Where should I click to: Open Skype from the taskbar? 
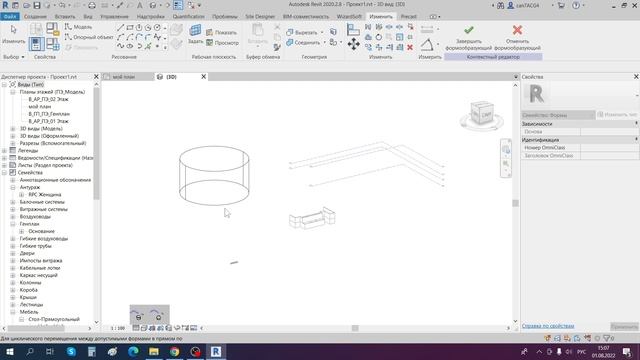[71, 351]
